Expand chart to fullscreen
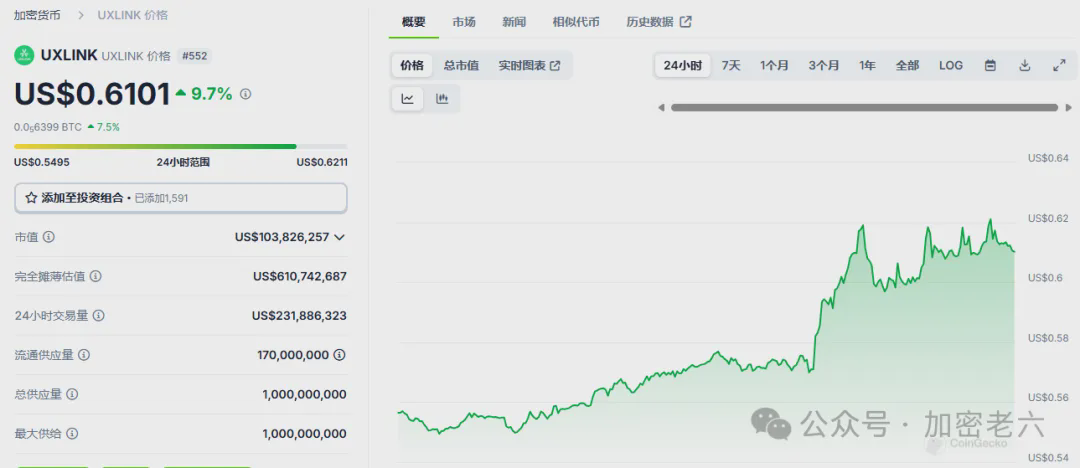 (1059, 65)
